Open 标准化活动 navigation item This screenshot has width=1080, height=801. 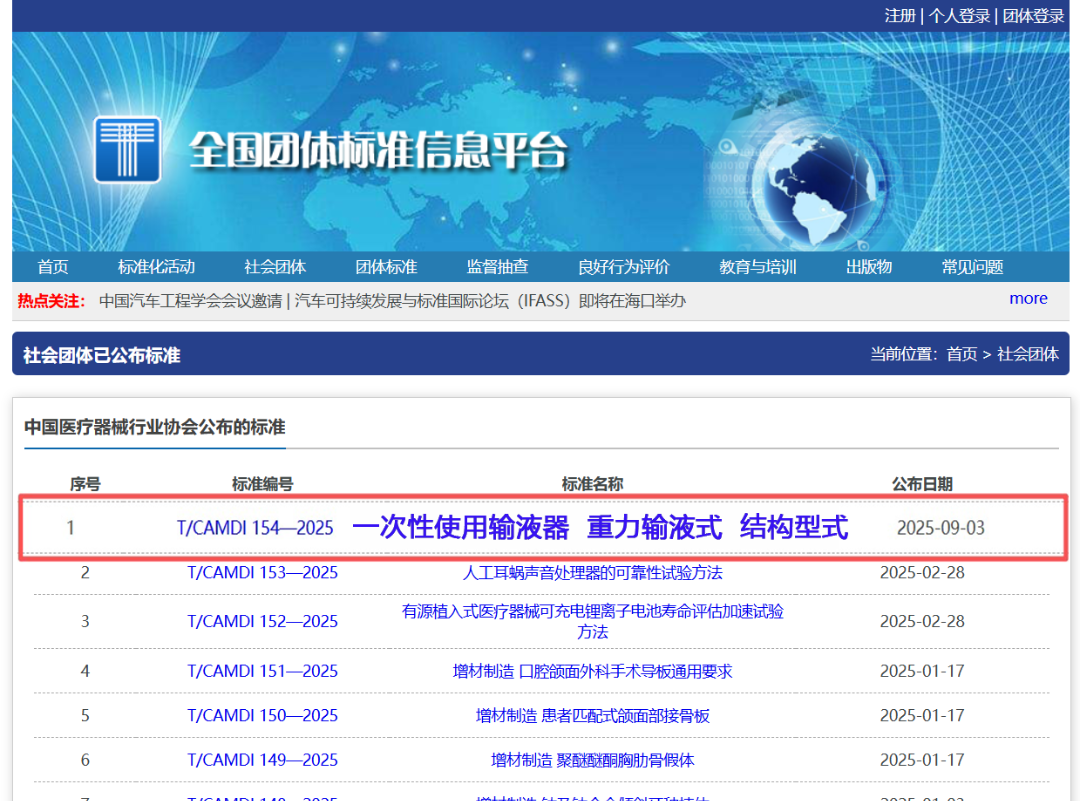click(x=156, y=267)
